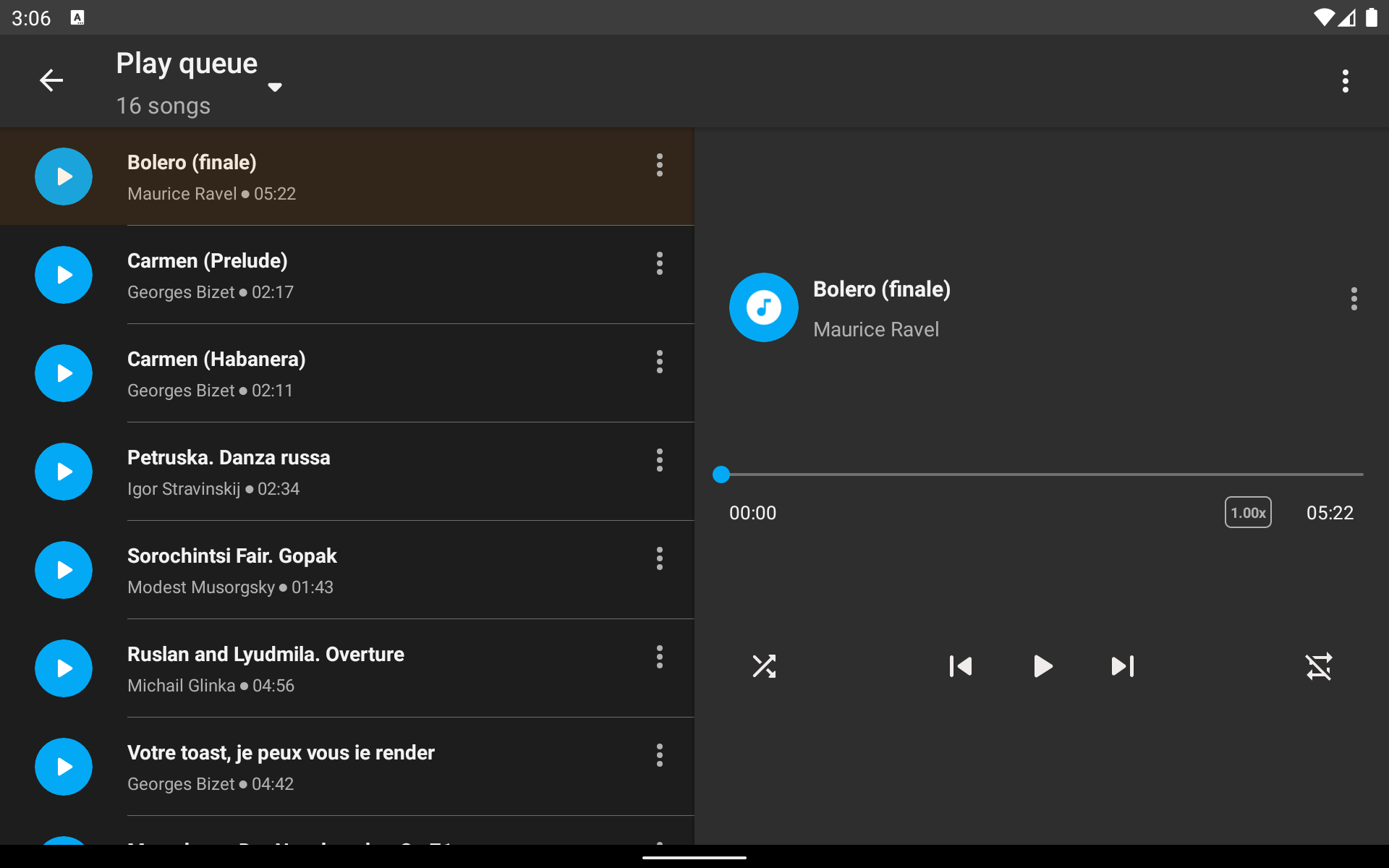
Task: Toggle repeat mode
Action: pyautogui.click(x=1319, y=666)
